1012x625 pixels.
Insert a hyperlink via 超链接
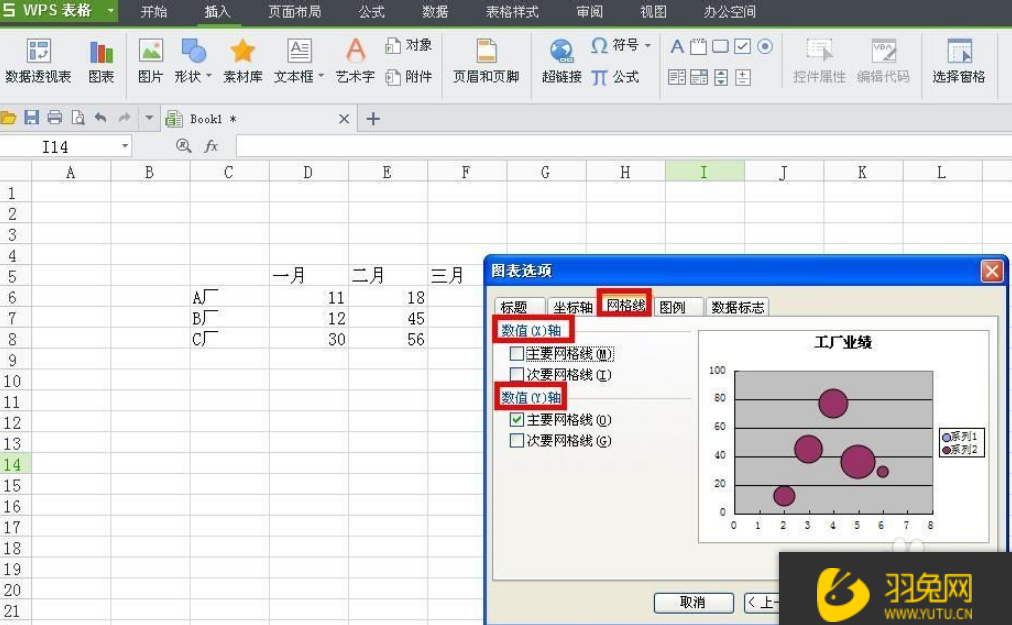pyautogui.click(x=562, y=61)
